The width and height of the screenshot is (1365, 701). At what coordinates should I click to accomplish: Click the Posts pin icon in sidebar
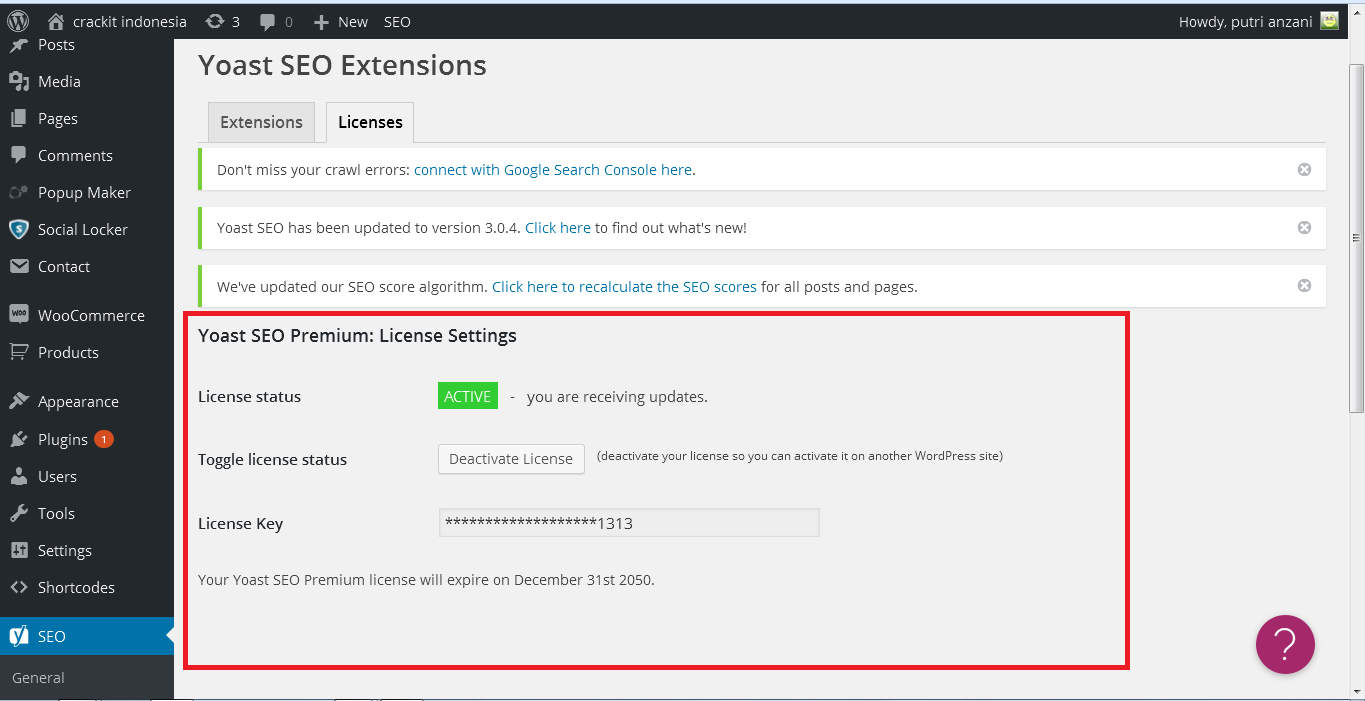click(18, 45)
